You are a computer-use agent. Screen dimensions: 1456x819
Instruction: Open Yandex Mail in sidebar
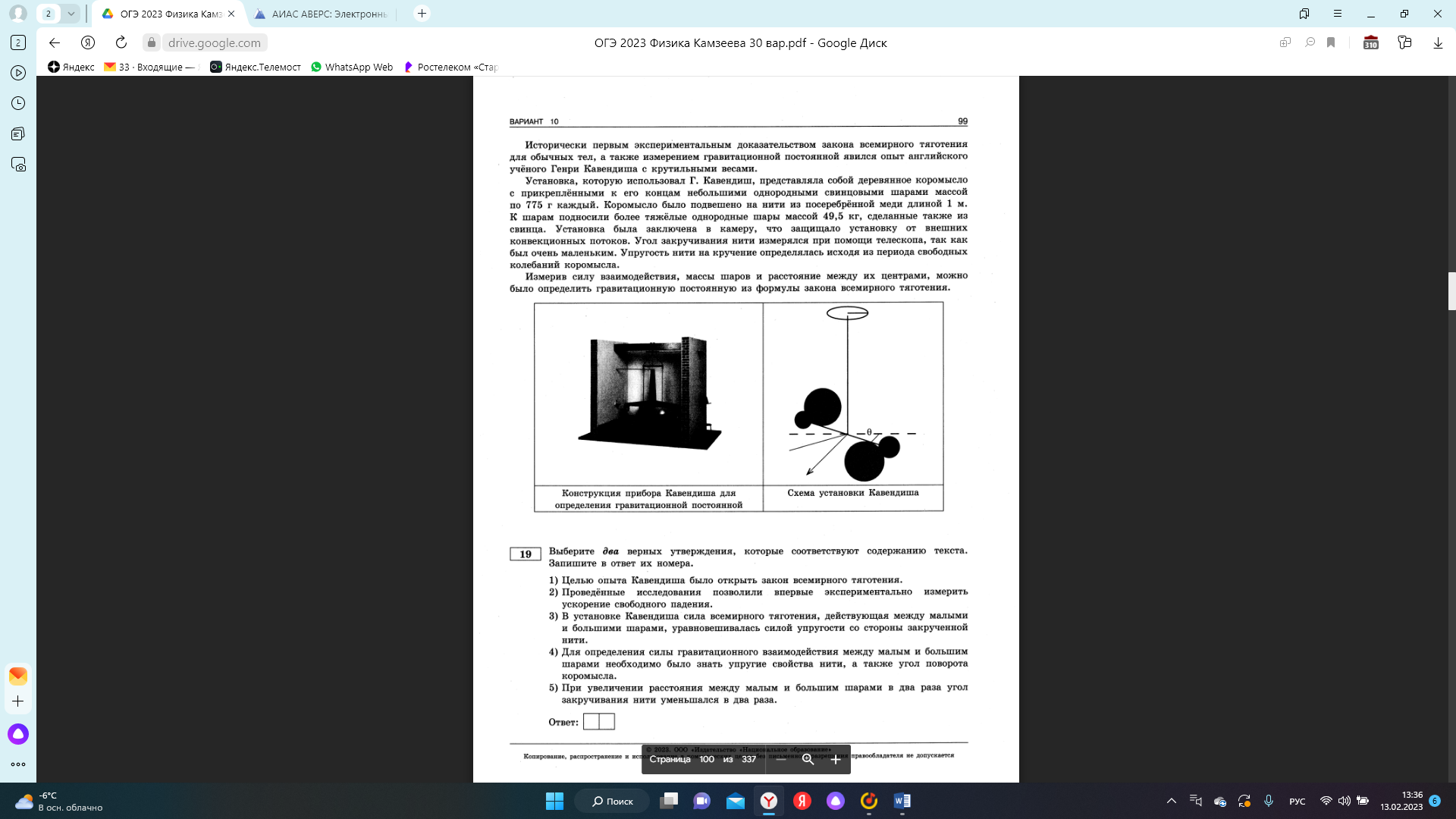point(18,675)
